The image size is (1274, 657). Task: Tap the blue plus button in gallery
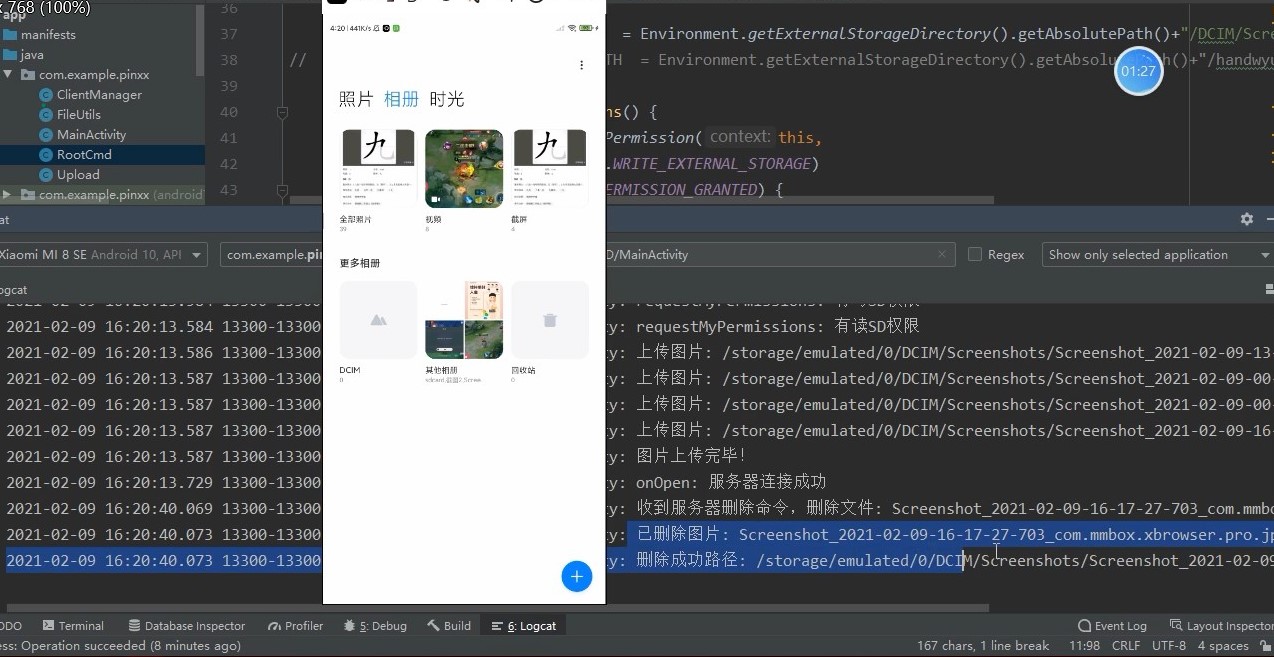[576, 576]
